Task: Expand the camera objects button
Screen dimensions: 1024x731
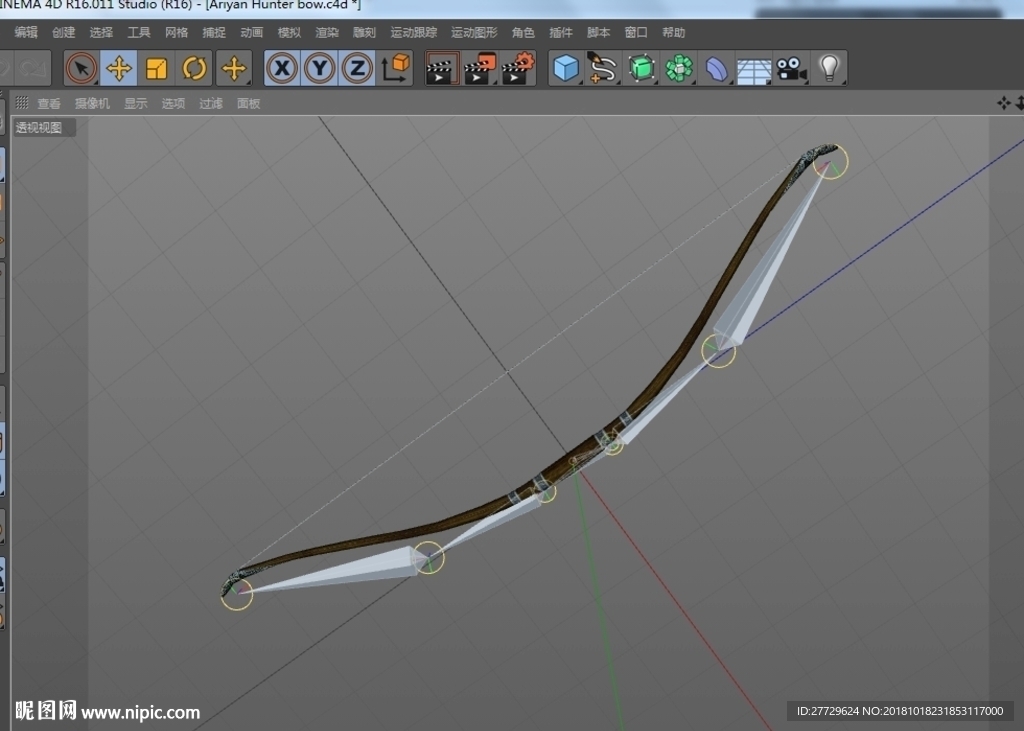Action: (792, 68)
